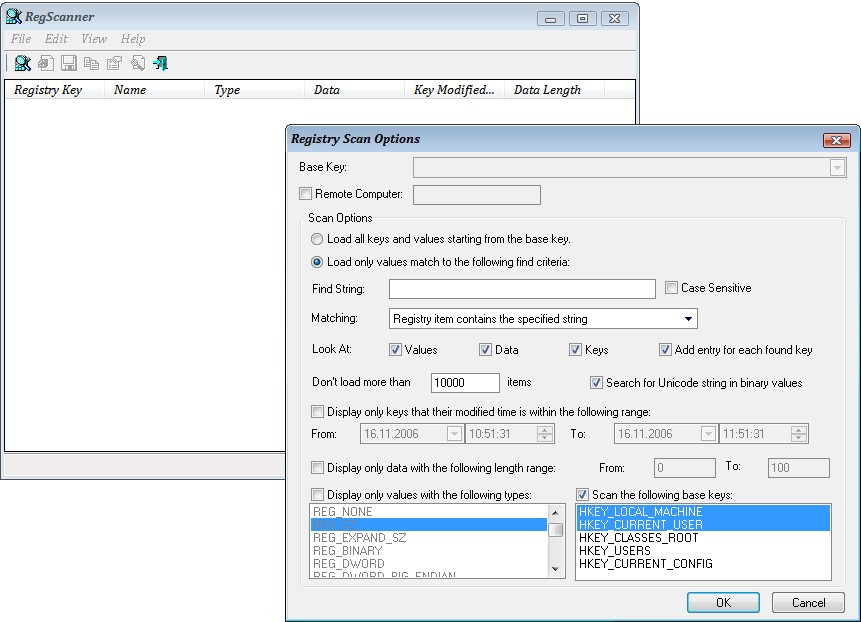The height and width of the screenshot is (622, 861).
Task: Uncheck the Look At Keys checkbox
Action: tap(575, 350)
